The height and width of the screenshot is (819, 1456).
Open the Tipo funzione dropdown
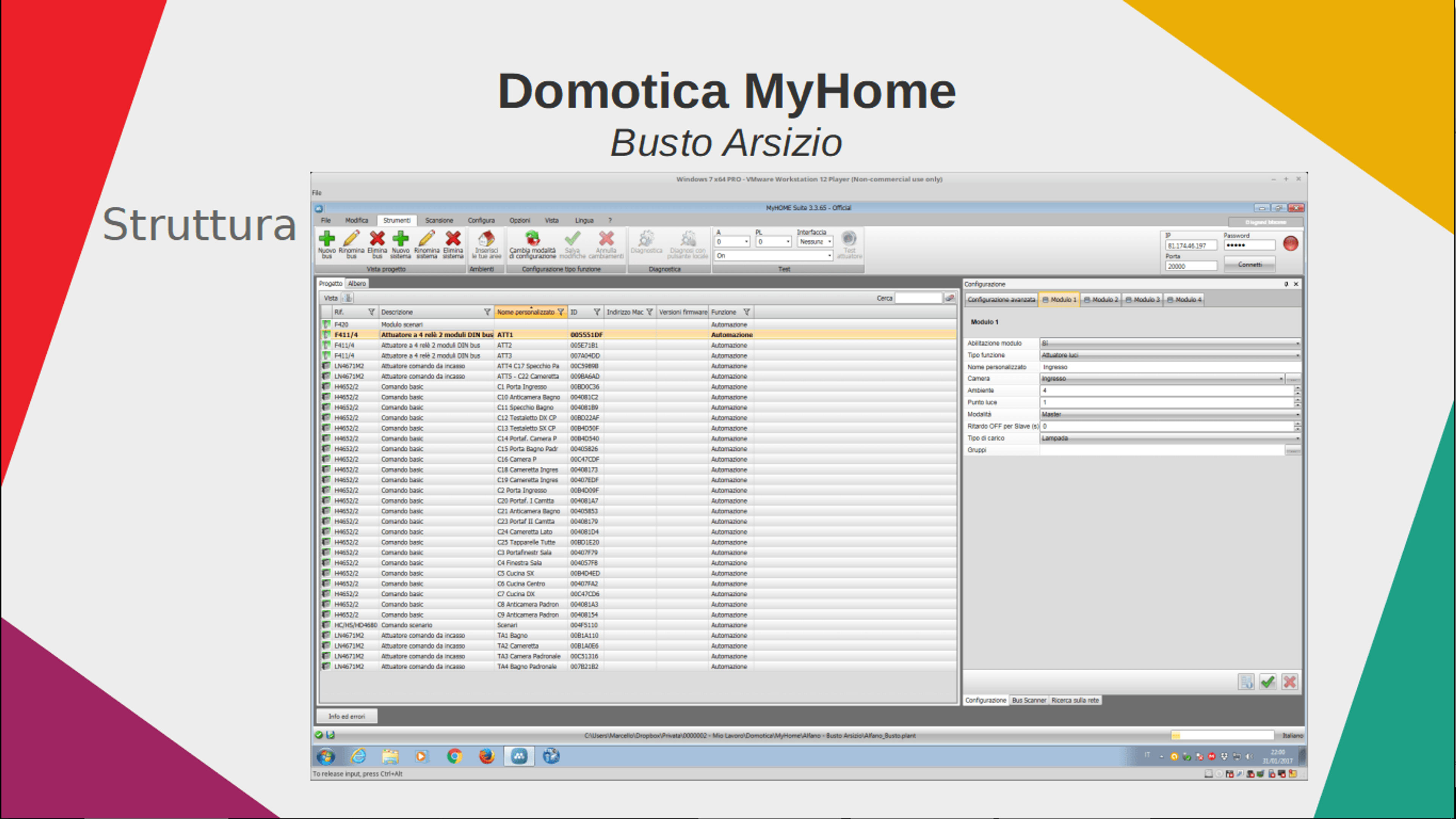pyautogui.click(x=1170, y=355)
